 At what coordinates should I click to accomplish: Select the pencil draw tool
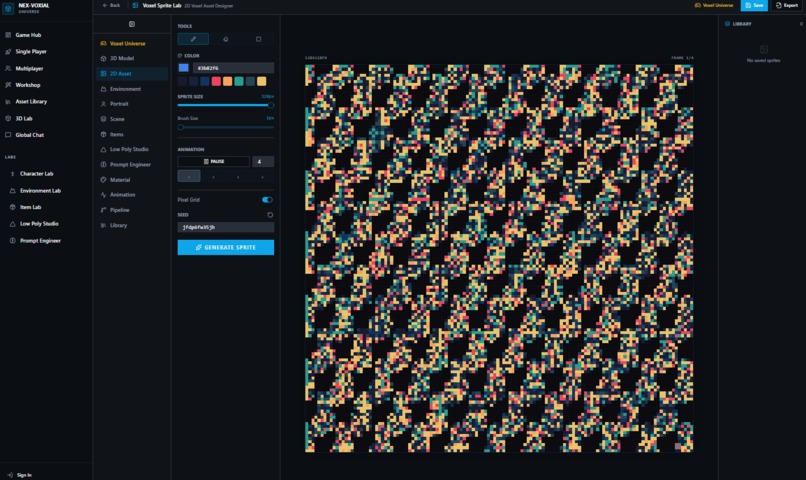pos(193,39)
